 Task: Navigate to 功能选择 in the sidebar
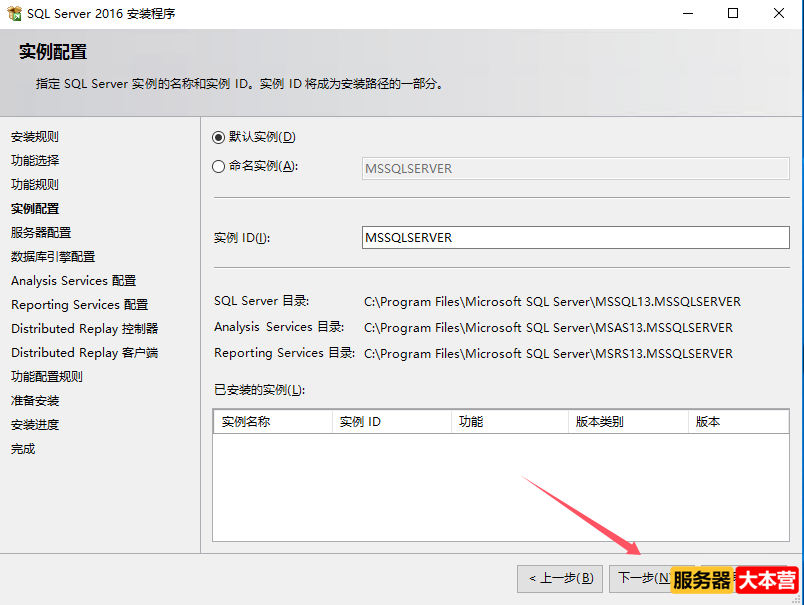click(x=37, y=160)
